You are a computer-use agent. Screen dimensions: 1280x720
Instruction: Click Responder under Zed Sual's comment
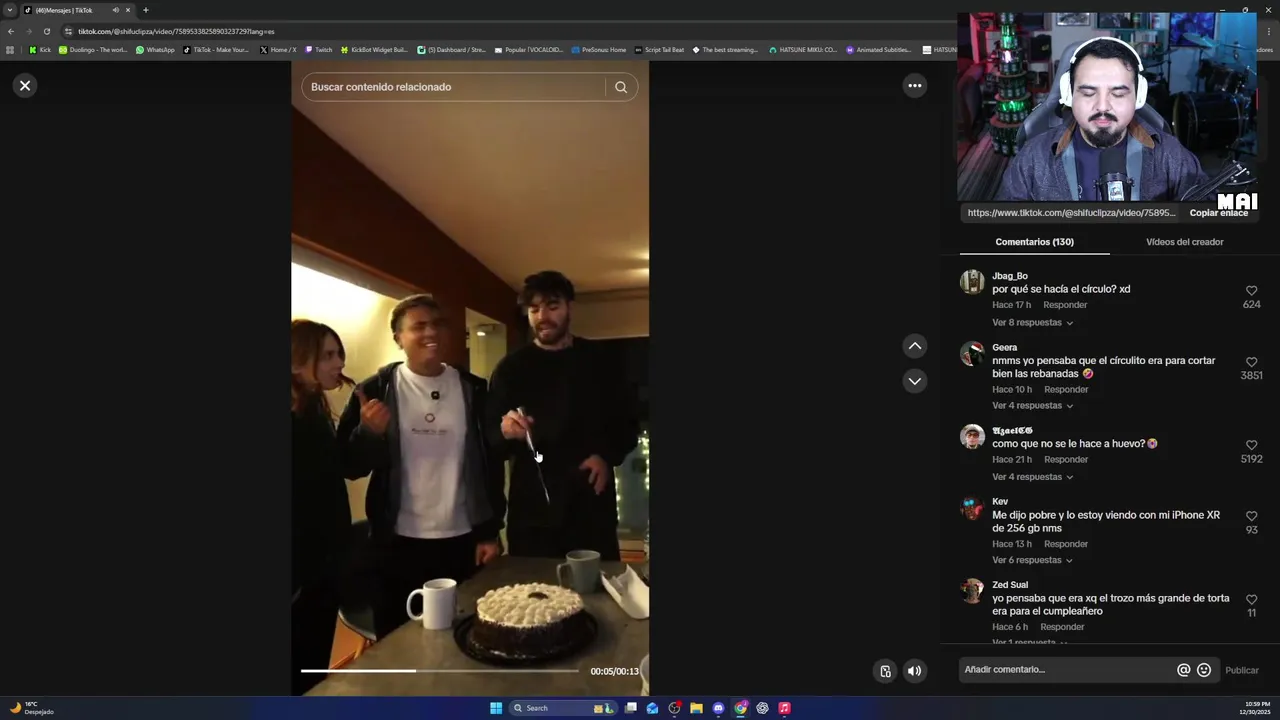point(1062,627)
